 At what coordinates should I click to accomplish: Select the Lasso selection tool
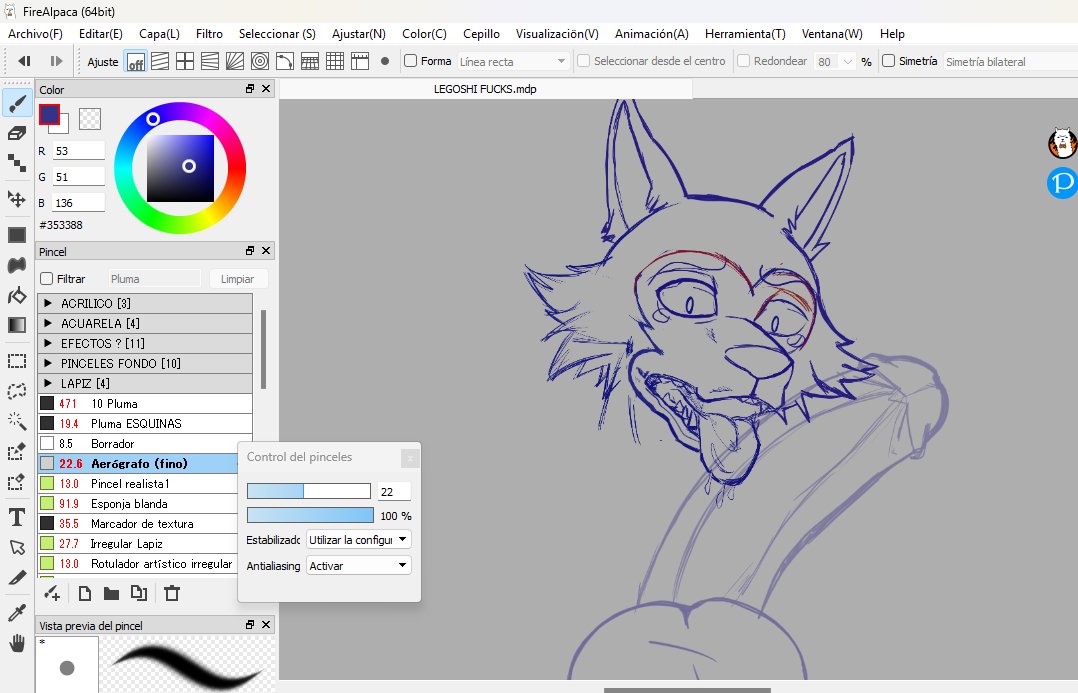(x=17, y=391)
